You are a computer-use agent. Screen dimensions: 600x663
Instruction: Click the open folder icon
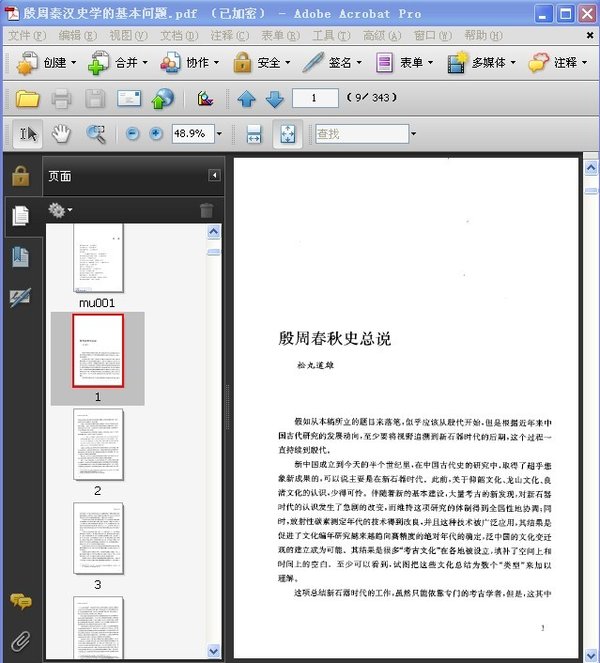coord(27,99)
